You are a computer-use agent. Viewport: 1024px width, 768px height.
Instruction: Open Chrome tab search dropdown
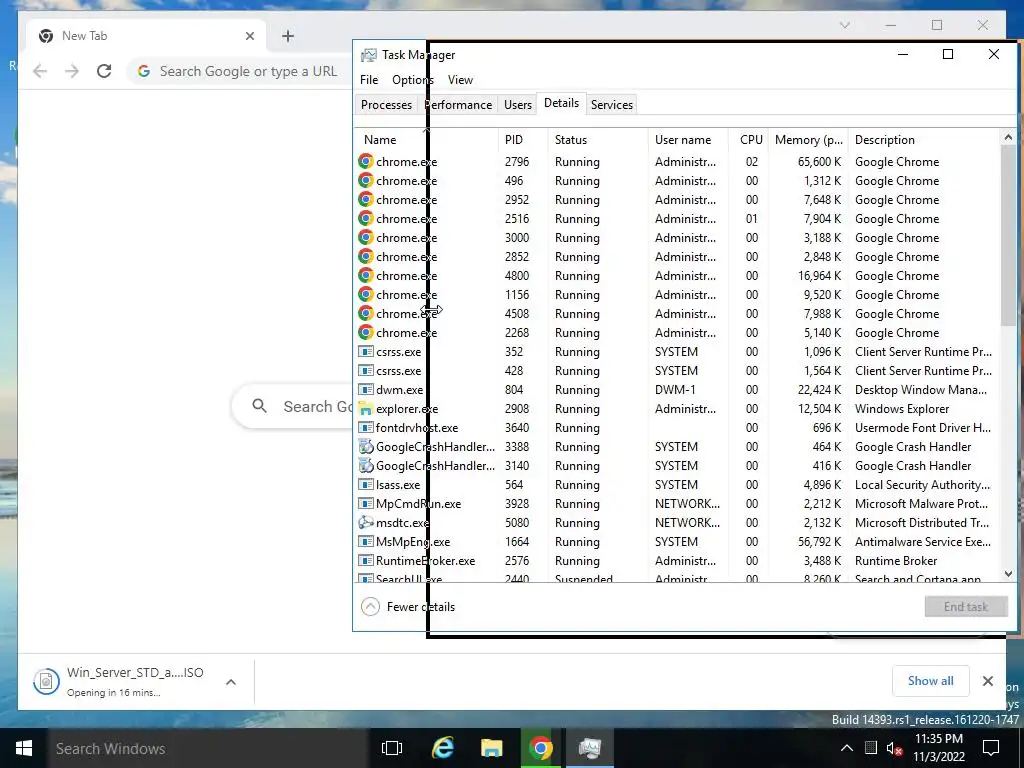pos(844,25)
